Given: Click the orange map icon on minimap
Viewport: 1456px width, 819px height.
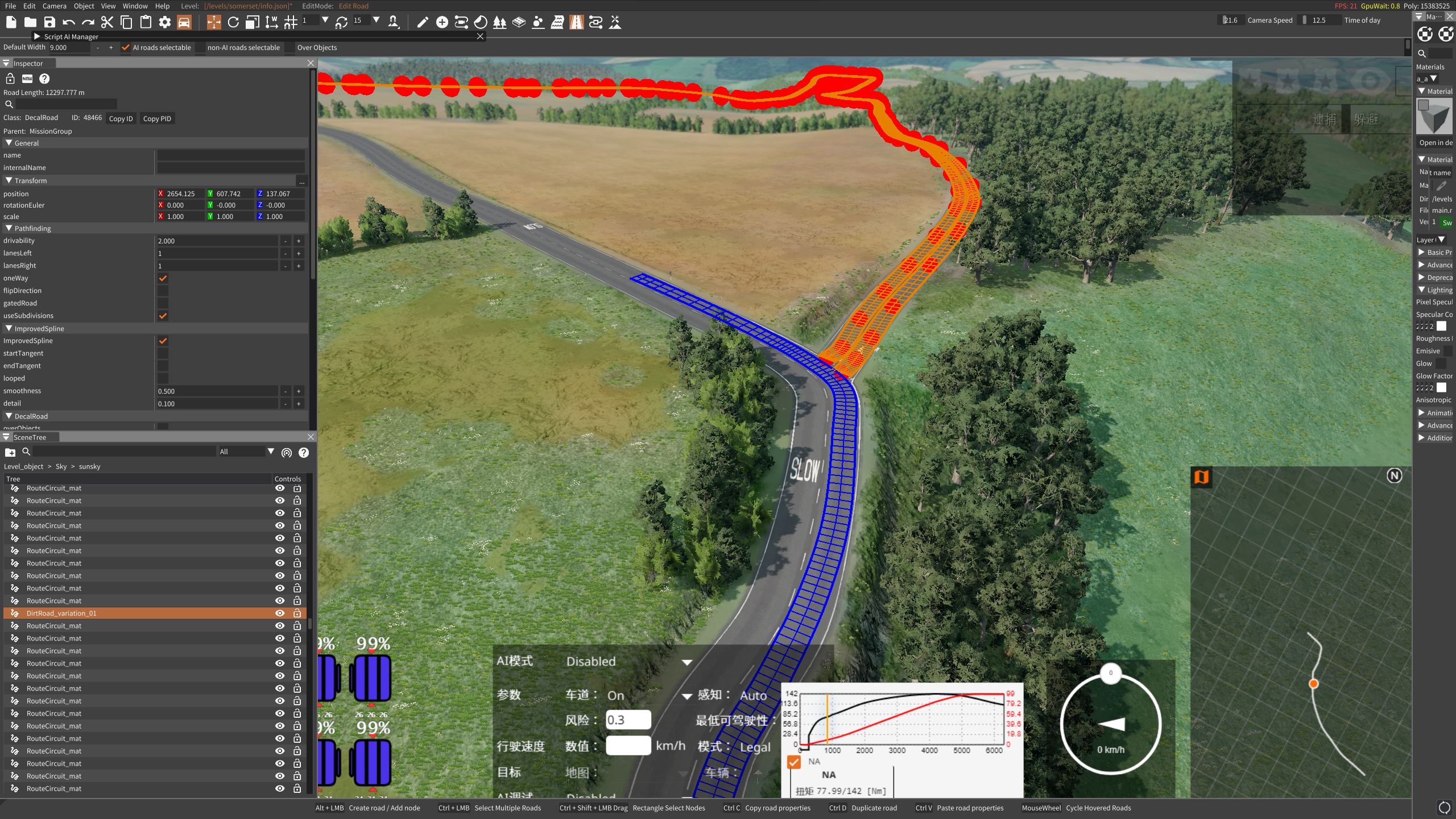Looking at the screenshot, I should click(x=1201, y=477).
